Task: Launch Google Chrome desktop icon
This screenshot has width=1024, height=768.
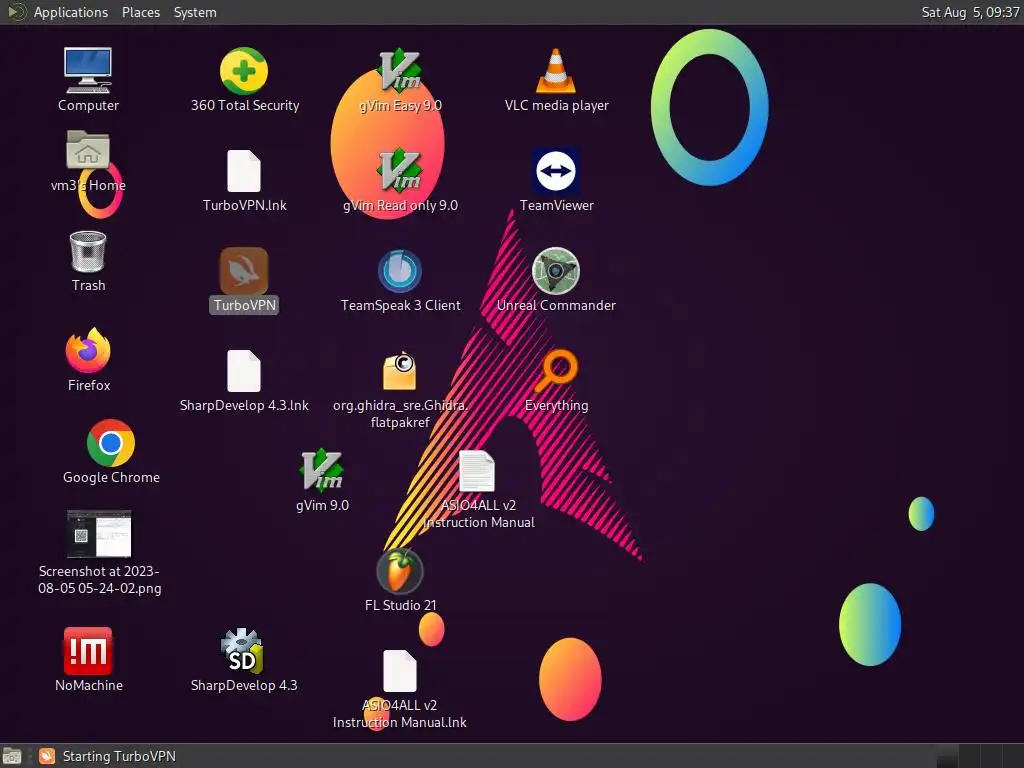Action: tap(111, 443)
